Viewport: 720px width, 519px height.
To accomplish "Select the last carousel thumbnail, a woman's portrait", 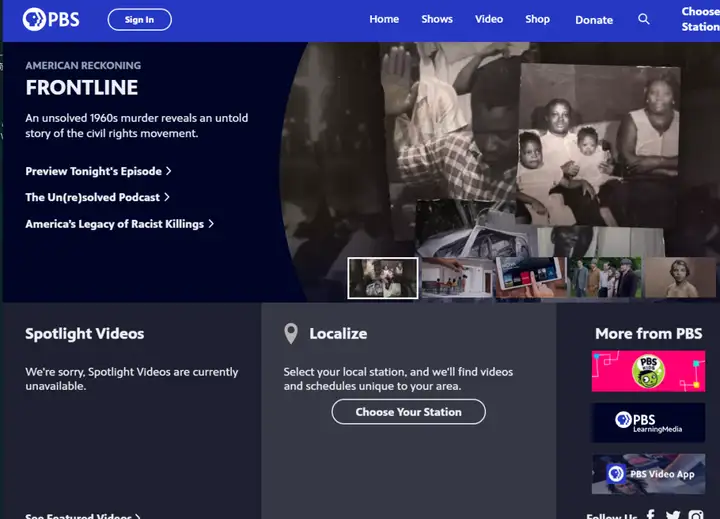I will coord(680,278).
